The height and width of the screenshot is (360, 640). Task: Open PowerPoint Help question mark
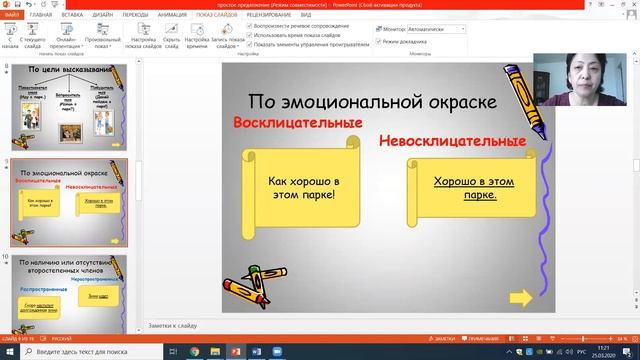590,4
